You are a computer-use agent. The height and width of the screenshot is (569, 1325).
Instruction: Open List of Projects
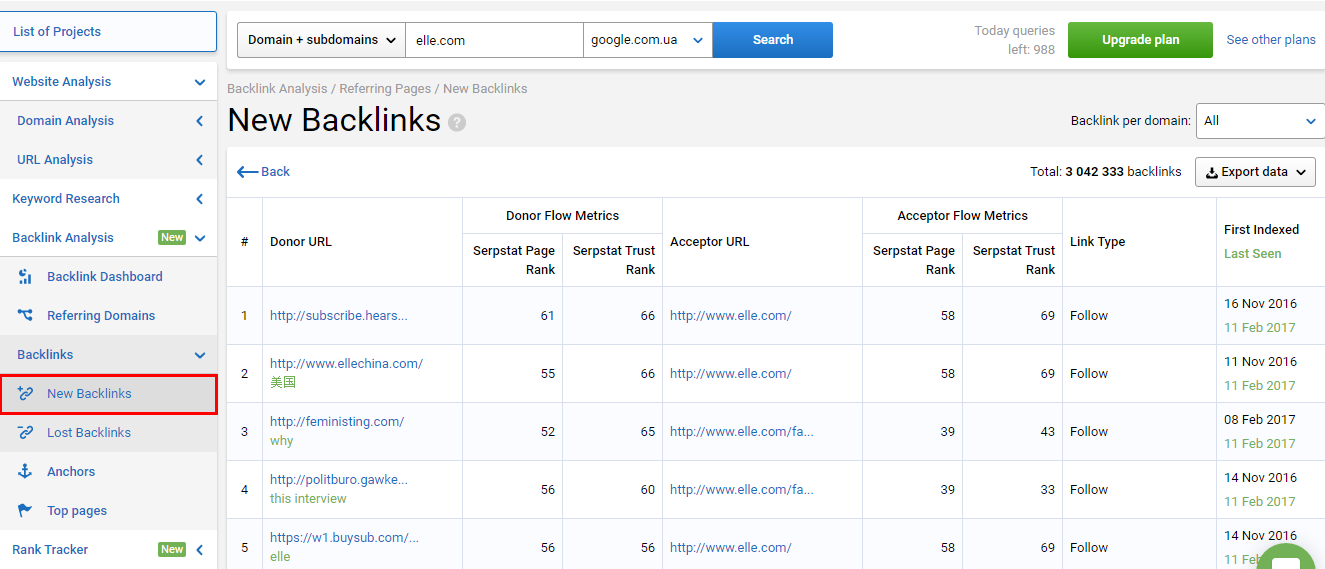tap(108, 32)
